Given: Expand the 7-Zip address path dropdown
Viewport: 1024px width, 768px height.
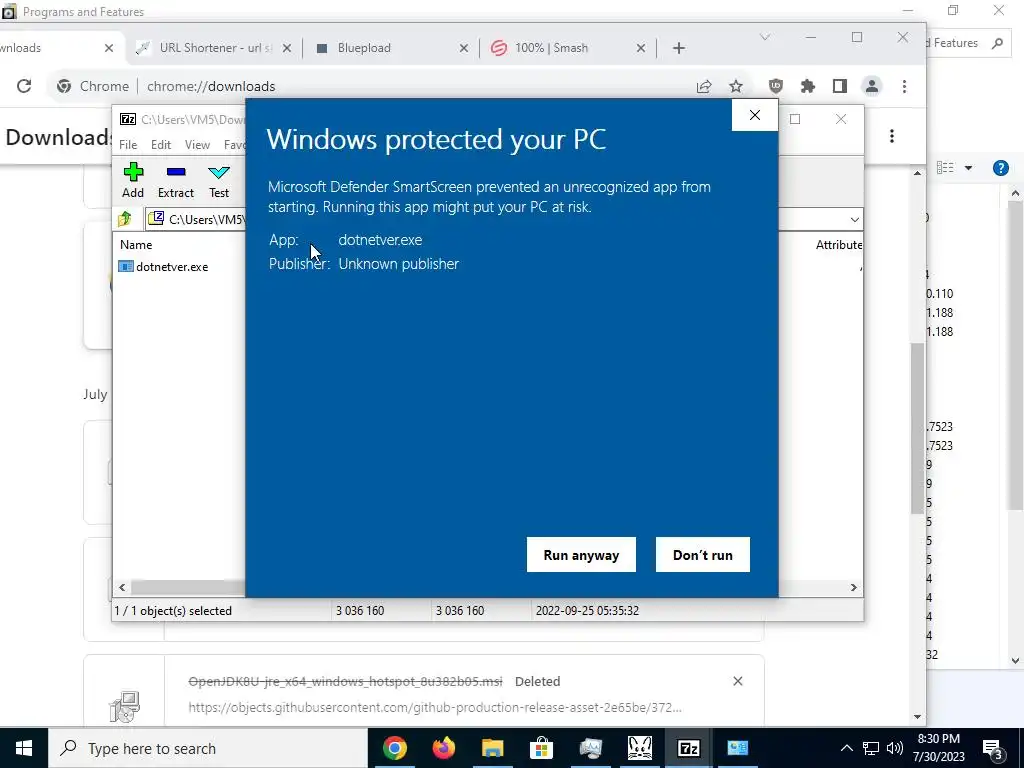Looking at the screenshot, I should pos(854,219).
